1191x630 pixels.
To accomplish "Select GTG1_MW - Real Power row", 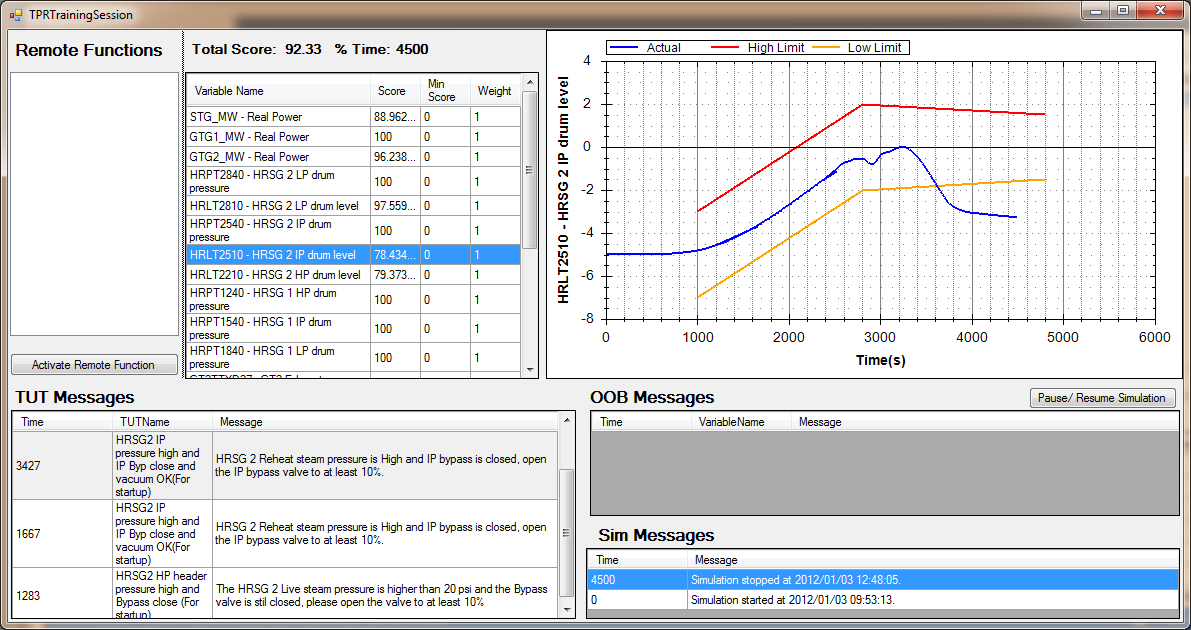I will pos(278,137).
